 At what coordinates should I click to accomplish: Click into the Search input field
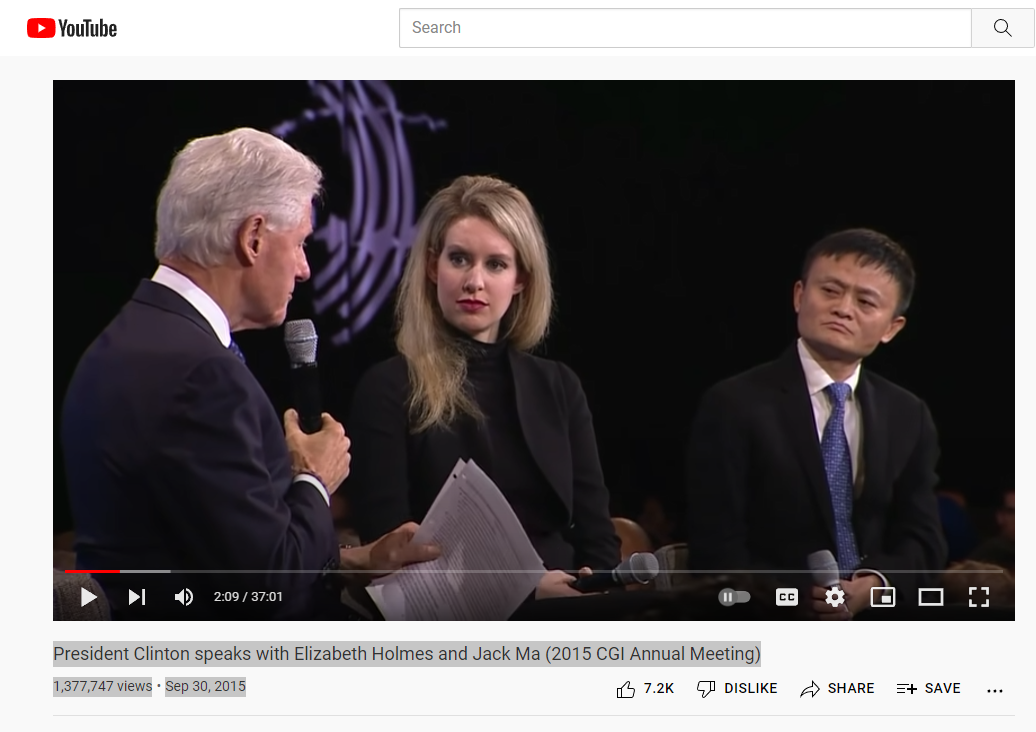pyautogui.click(x=685, y=28)
